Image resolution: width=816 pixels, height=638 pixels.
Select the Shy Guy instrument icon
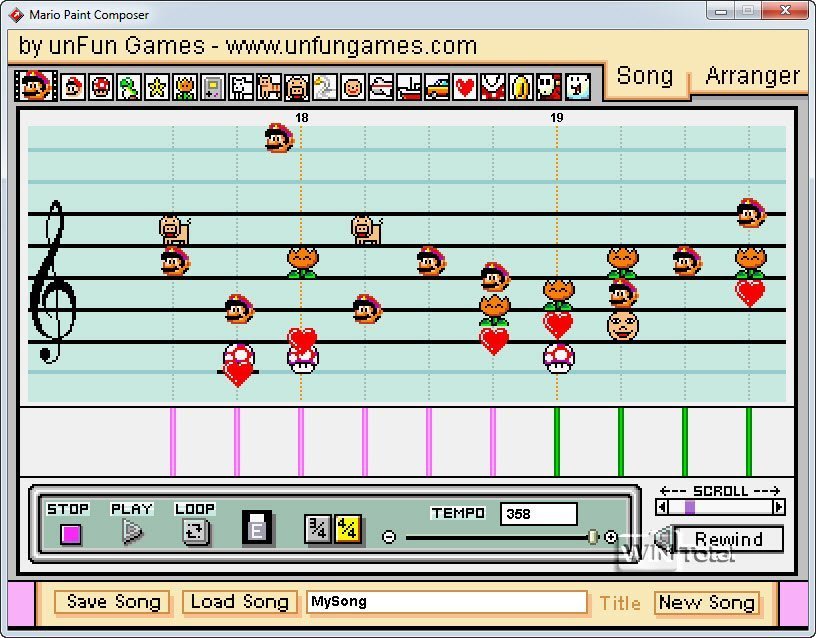[x=549, y=87]
